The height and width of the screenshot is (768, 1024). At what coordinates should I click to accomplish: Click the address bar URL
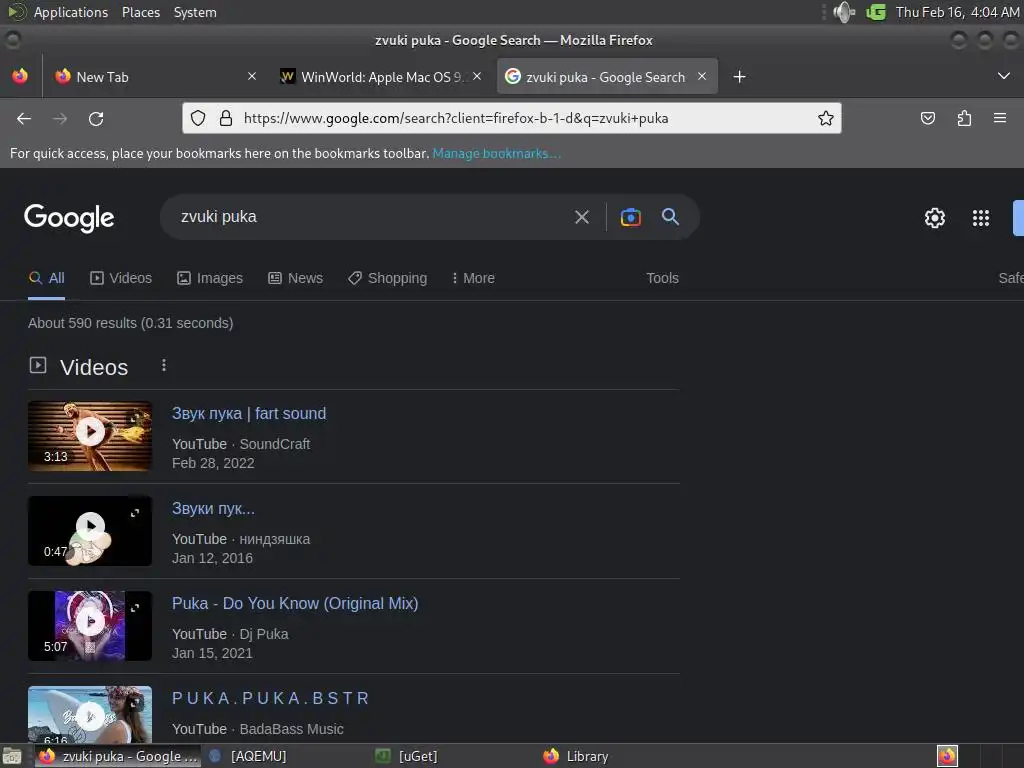click(456, 118)
